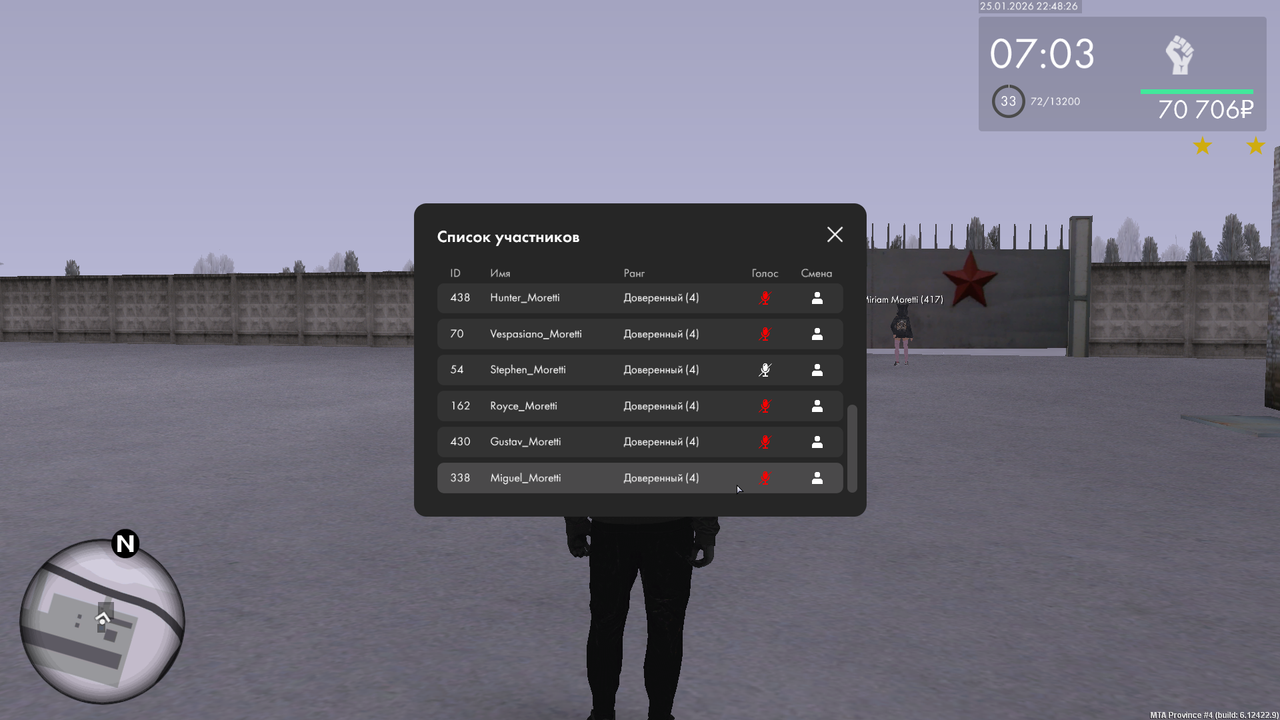Click the circular minimap radar

coord(102,620)
